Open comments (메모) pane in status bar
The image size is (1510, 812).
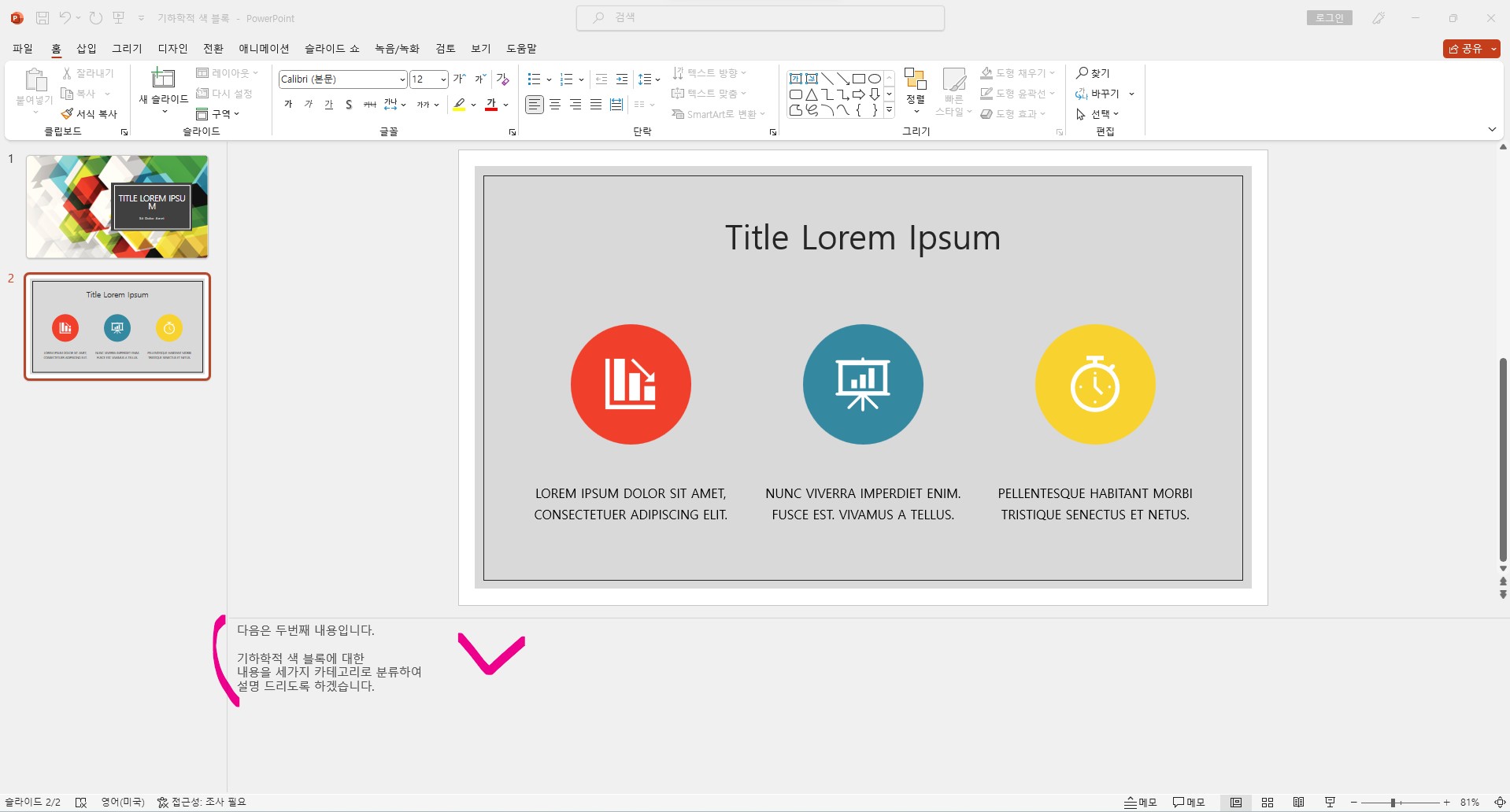point(1189,803)
